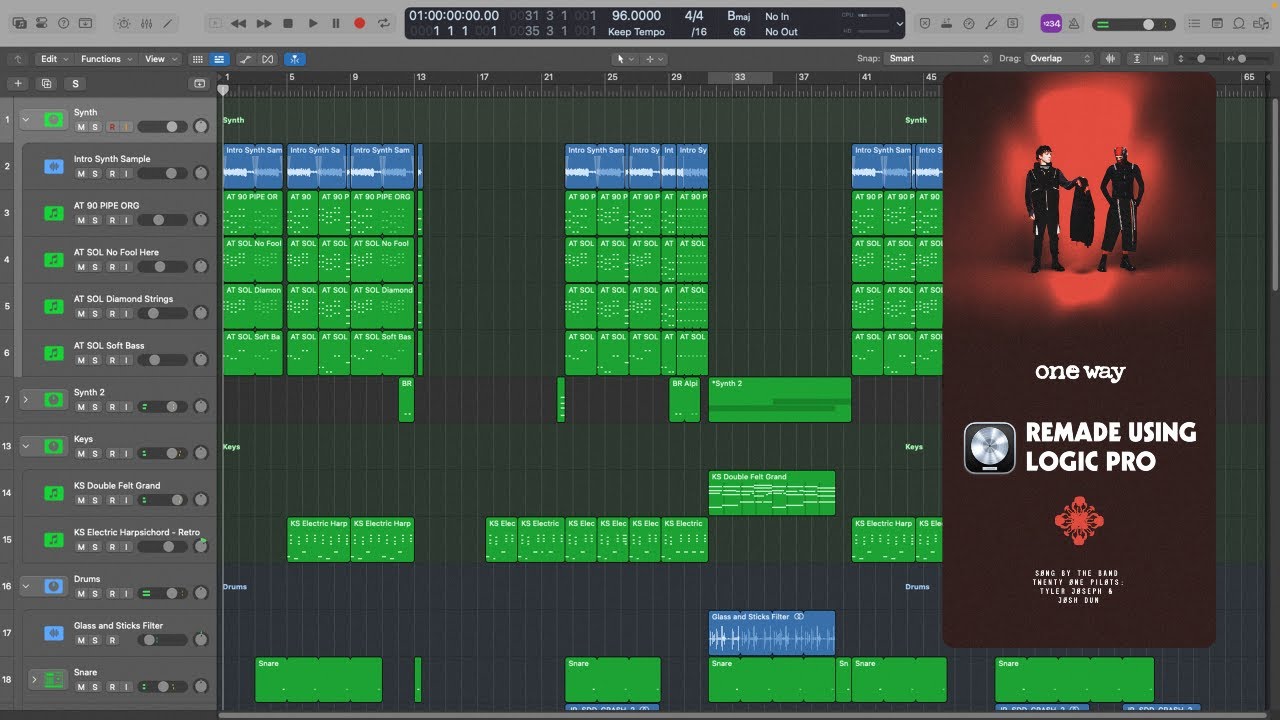Viewport: 1280px width, 720px height.
Task: Open the Edit menu
Action: [54, 59]
